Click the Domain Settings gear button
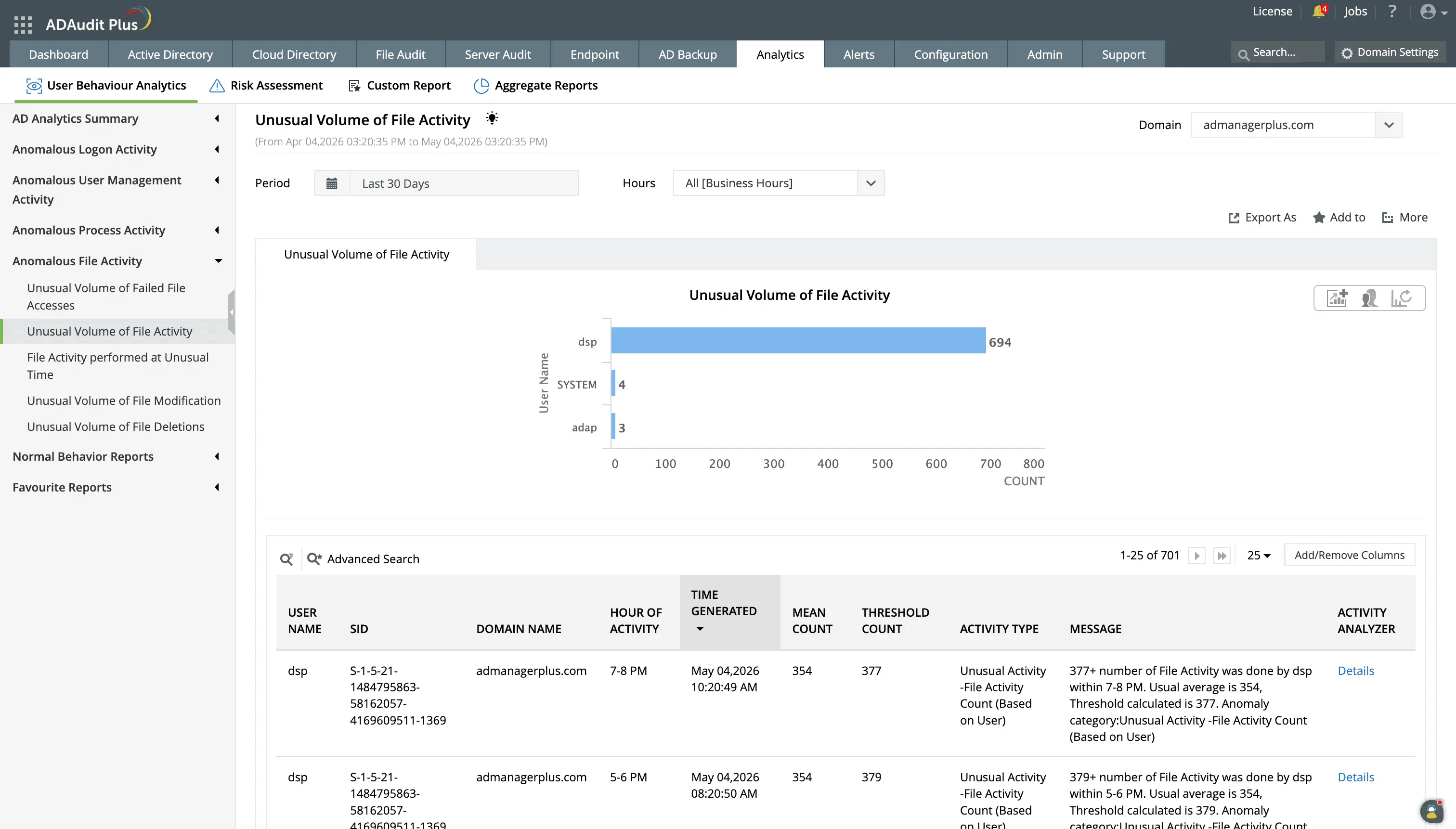 pyautogui.click(x=1390, y=52)
